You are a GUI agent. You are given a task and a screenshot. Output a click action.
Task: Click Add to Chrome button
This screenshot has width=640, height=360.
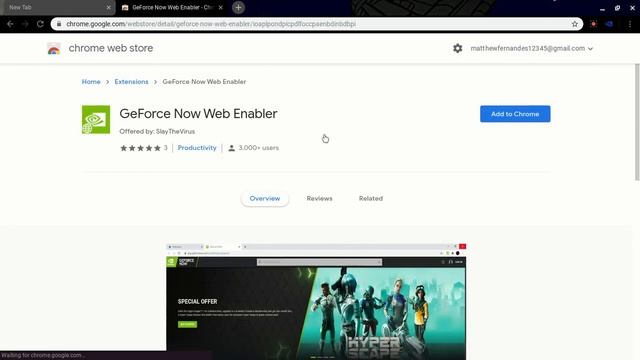(x=515, y=114)
